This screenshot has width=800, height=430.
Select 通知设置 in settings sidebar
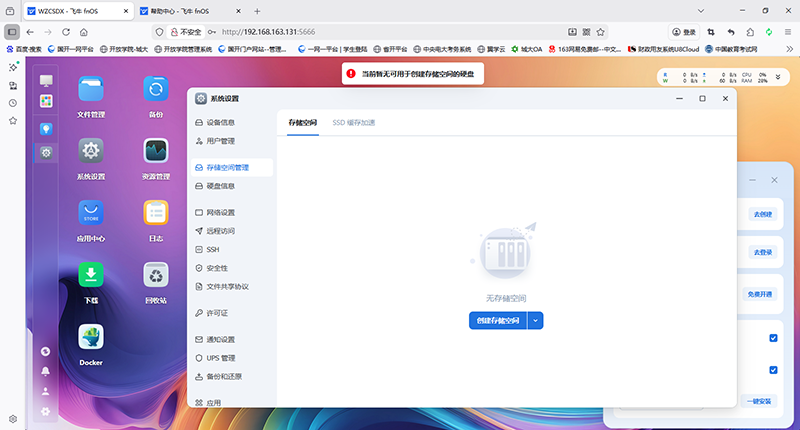232,339
